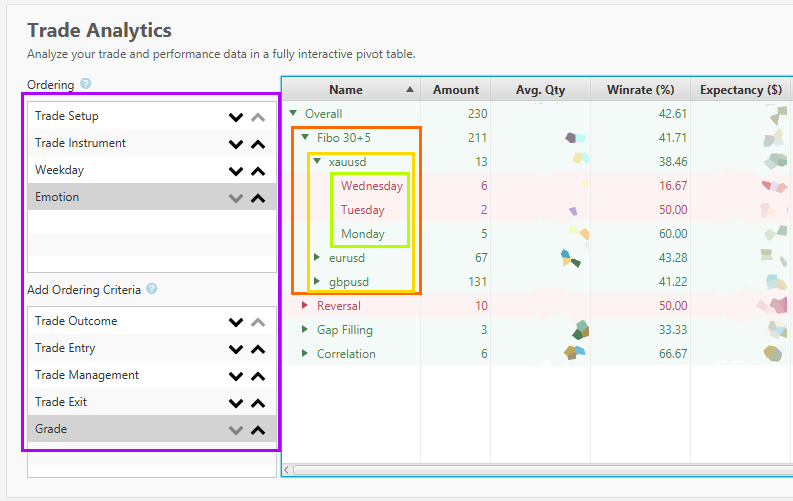Move Emotion up in ordering

258,198
